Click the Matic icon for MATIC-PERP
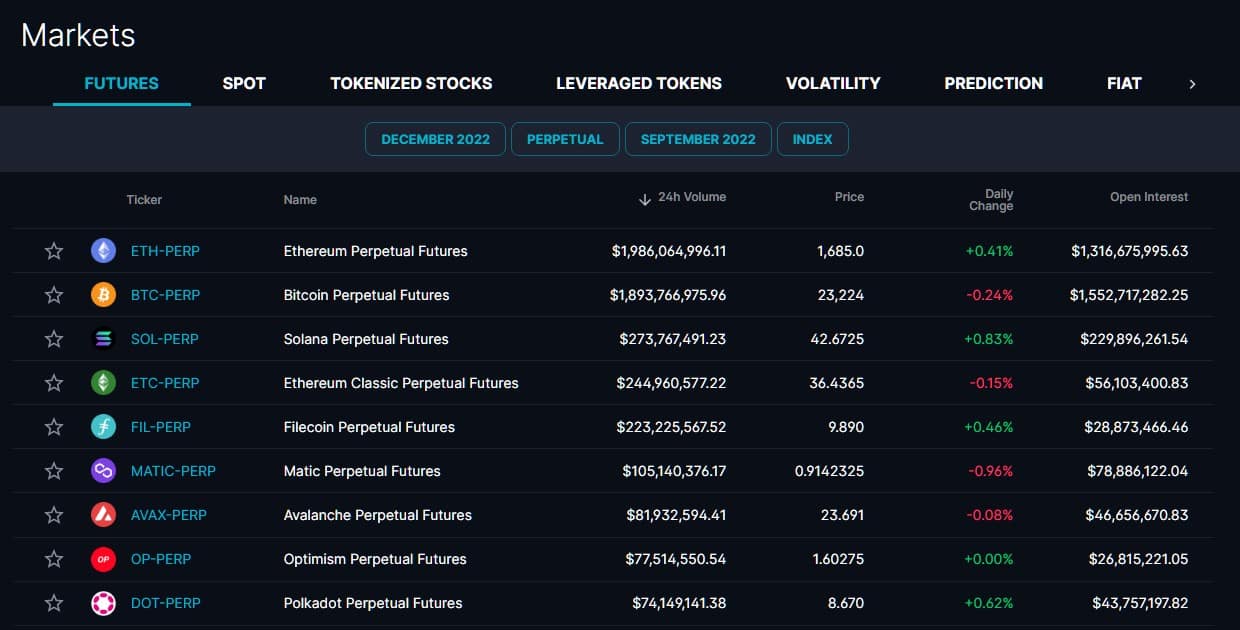1240x630 pixels. point(103,471)
